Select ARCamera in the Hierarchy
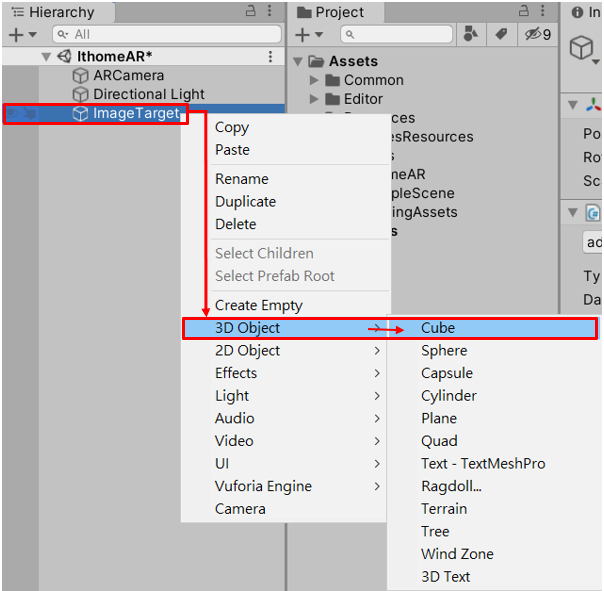 pos(129,76)
